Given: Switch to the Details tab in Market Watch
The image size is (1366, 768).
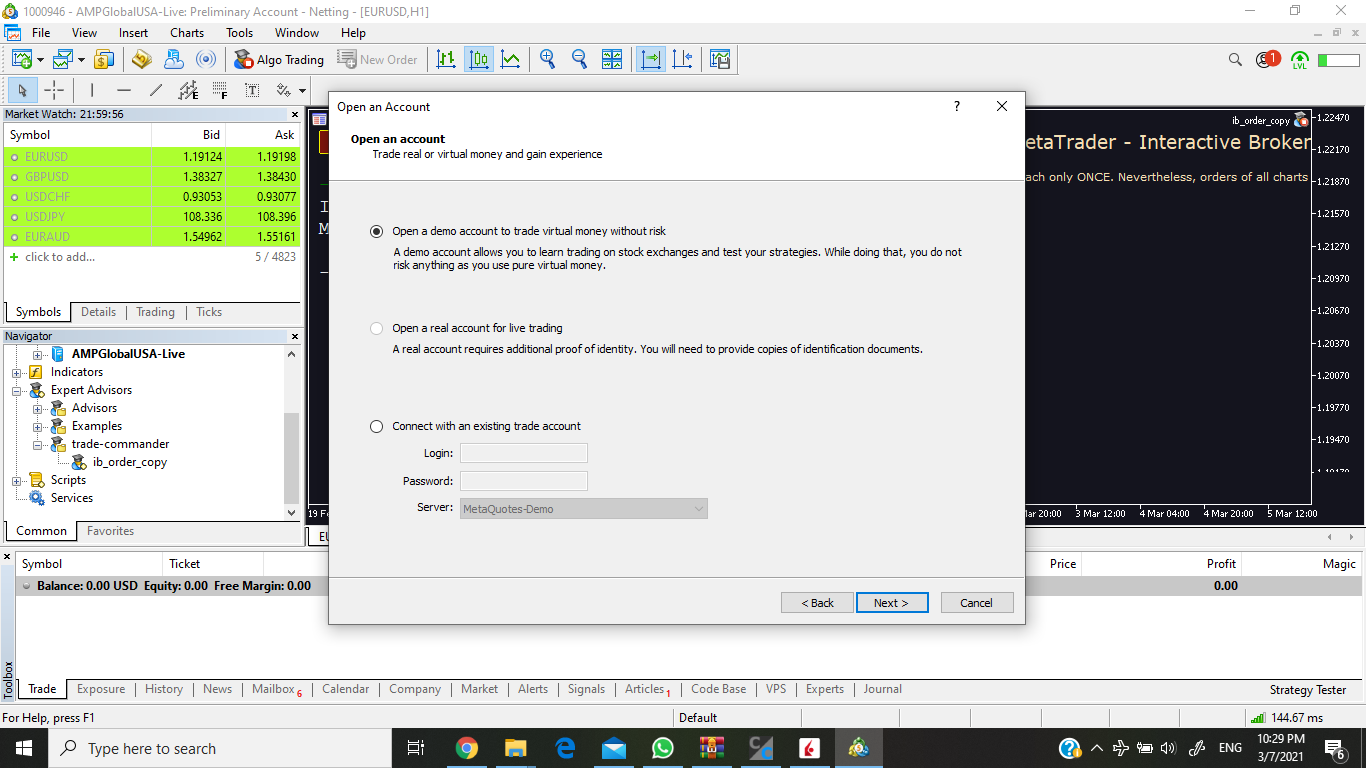Looking at the screenshot, I should (x=98, y=312).
